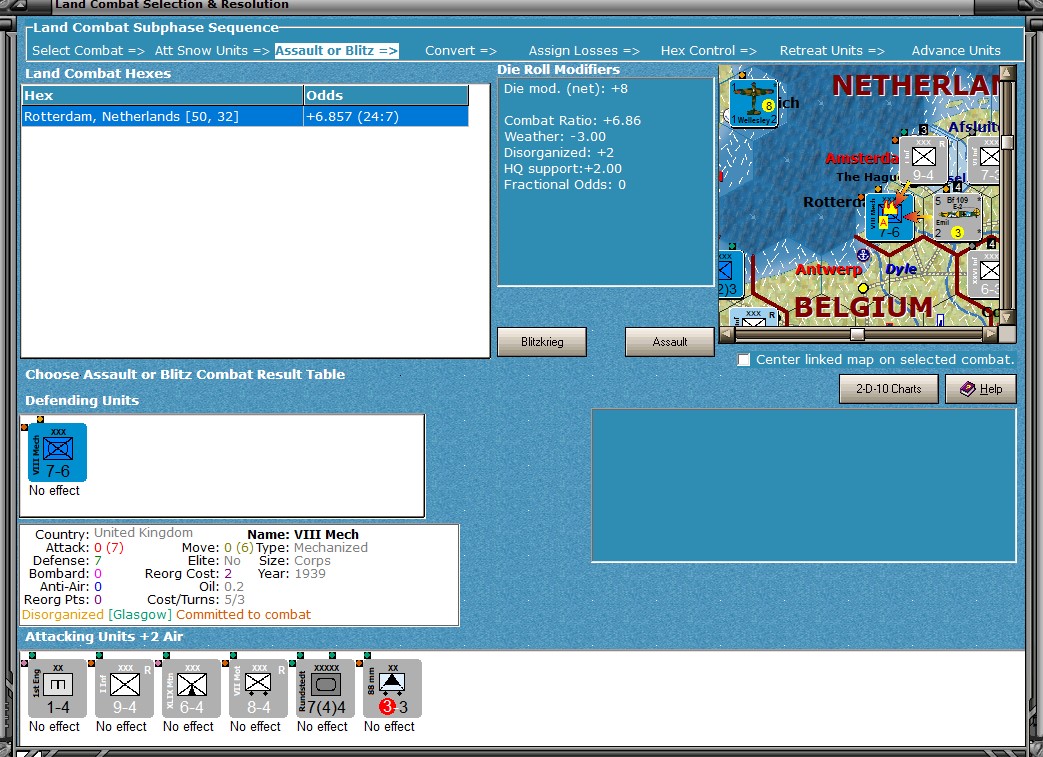Click the map vertical scrollbar thumb

(1007, 142)
